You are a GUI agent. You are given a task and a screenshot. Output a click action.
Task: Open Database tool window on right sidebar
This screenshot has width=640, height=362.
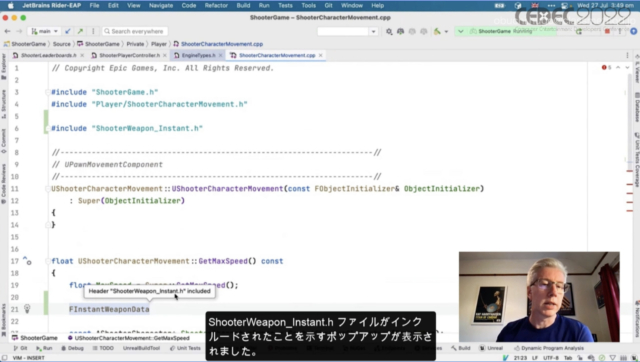[x=636, y=107]
